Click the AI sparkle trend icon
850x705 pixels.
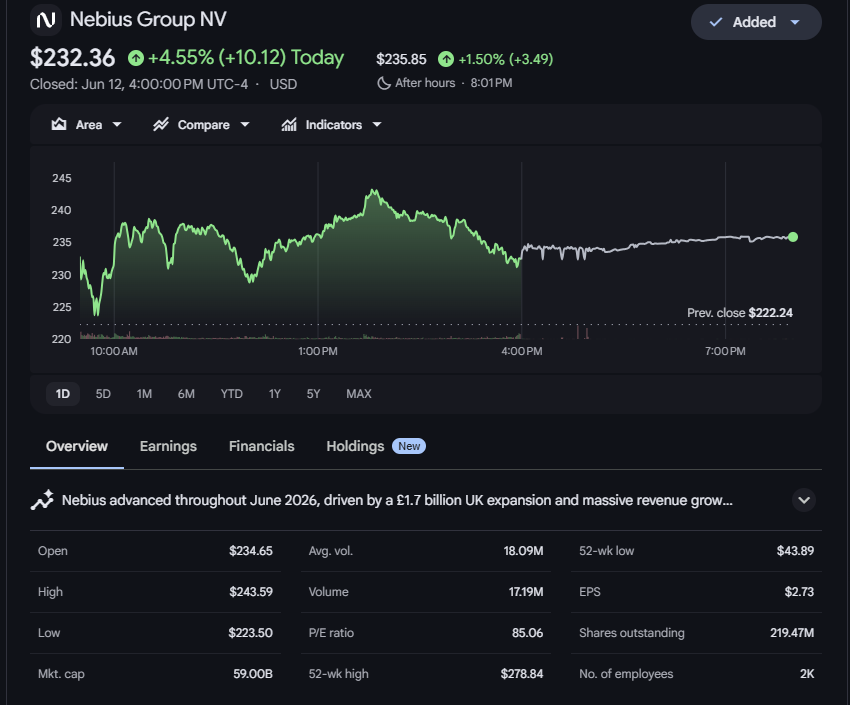(x=42, y=500)
